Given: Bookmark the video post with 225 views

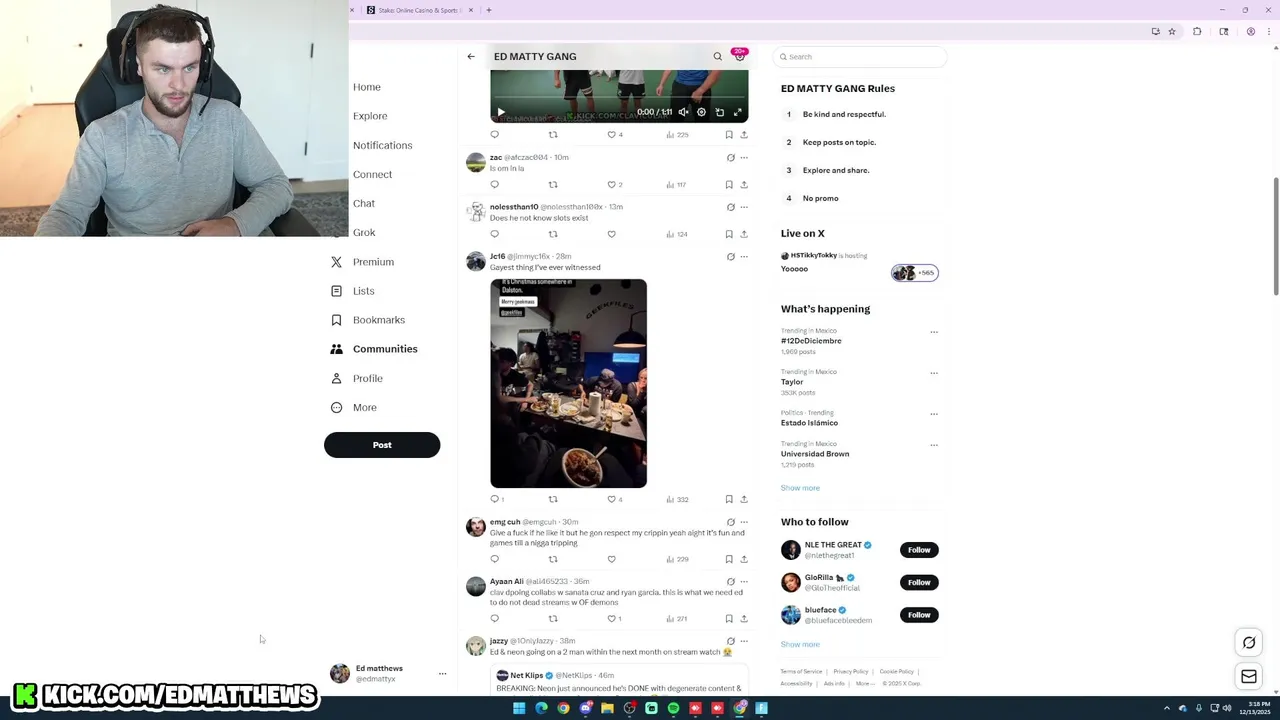Looking at the screenshot, I should tap(729, 134).
